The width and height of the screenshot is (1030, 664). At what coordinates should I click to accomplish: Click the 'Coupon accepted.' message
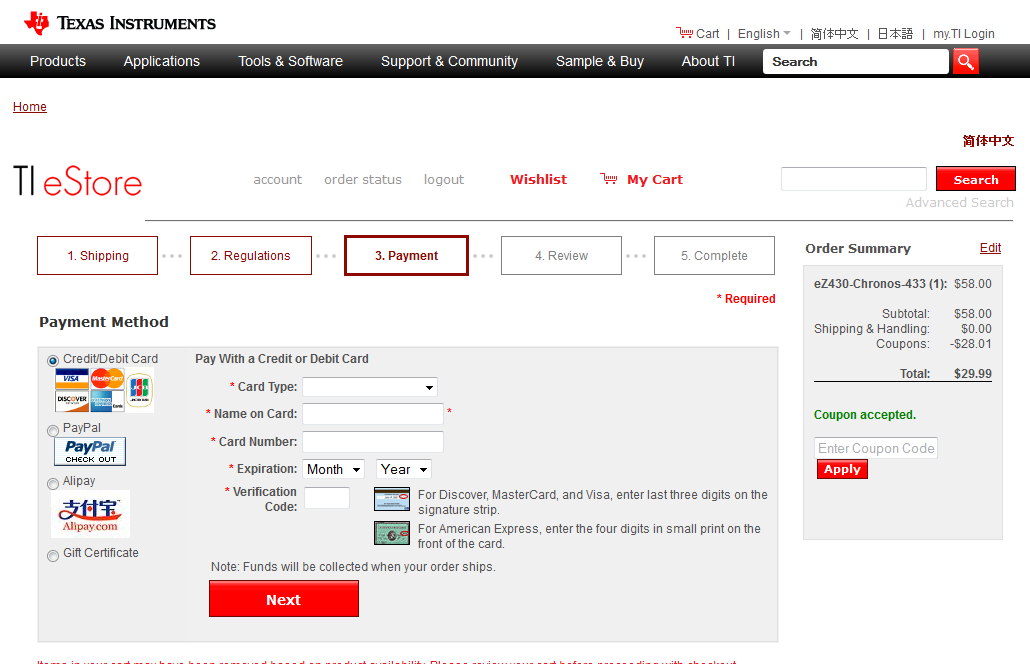pyautogui.click(x=864, y=414)
